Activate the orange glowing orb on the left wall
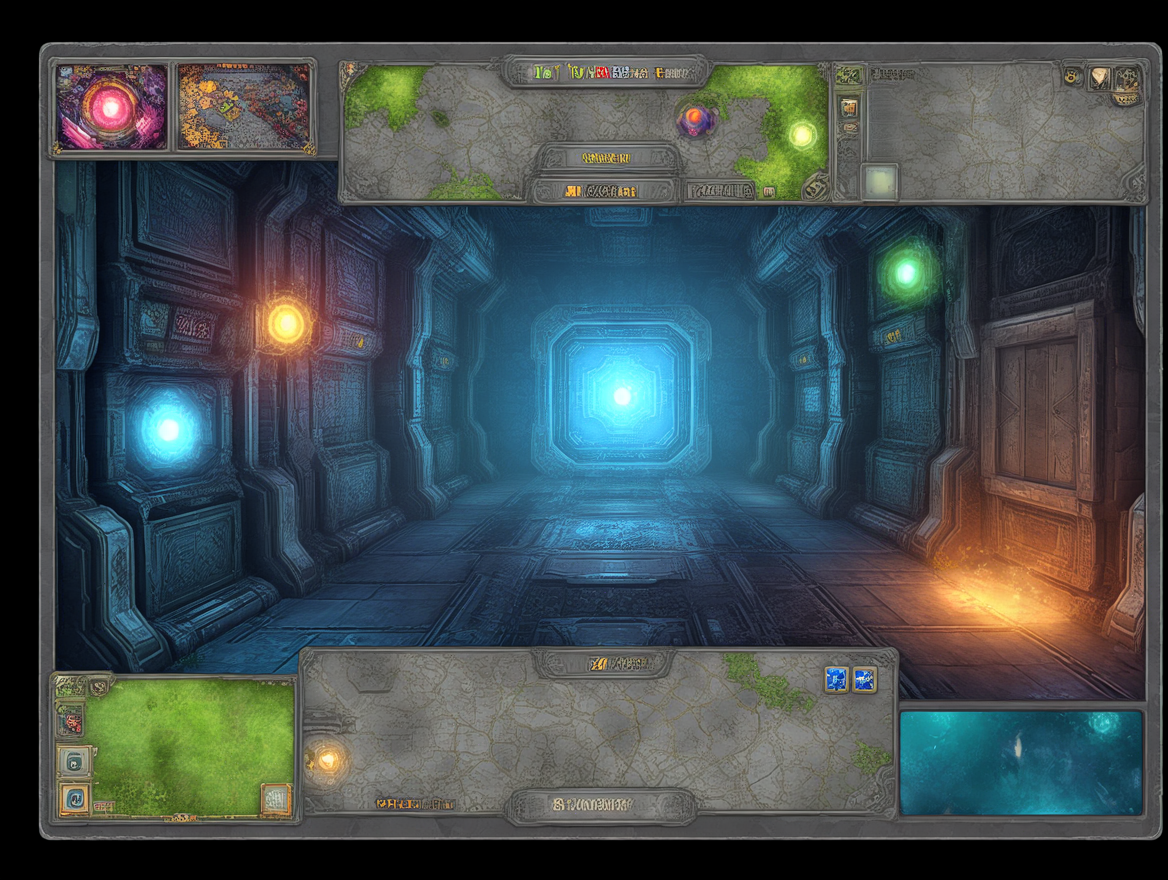The image size is (1168, 880). 285,324
